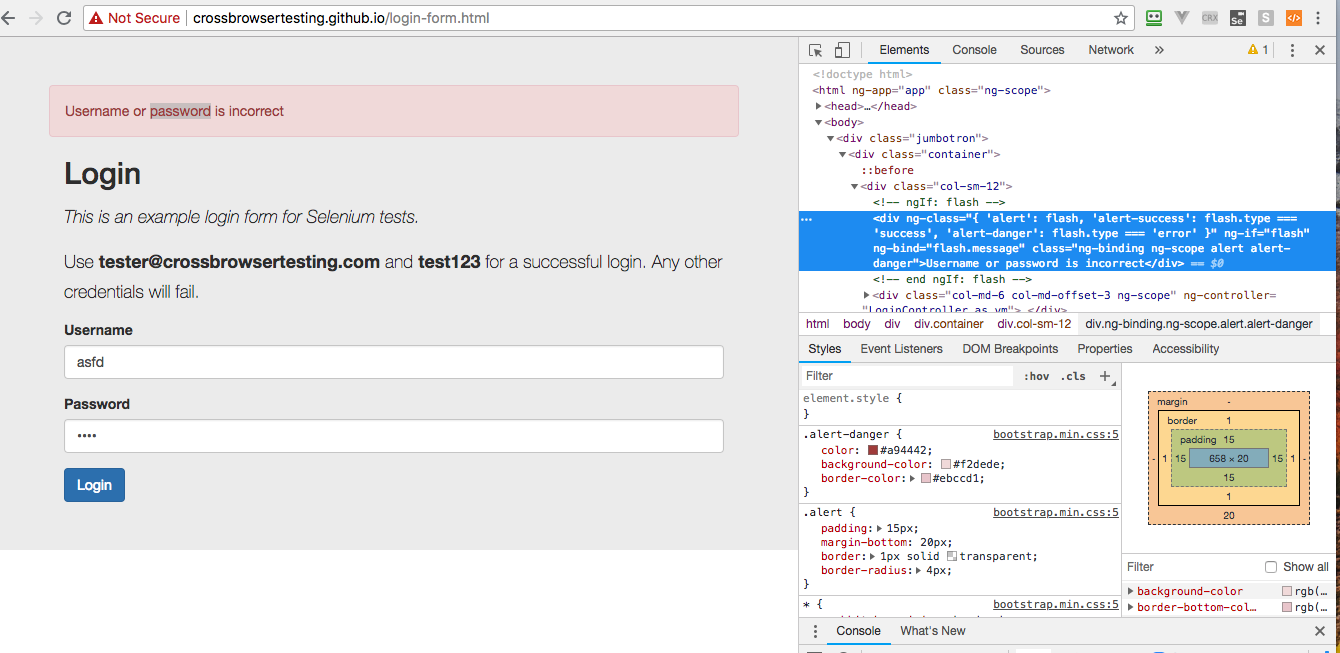Click the Styles pane Filter field
1340x653 pixels.
(908, 376)
